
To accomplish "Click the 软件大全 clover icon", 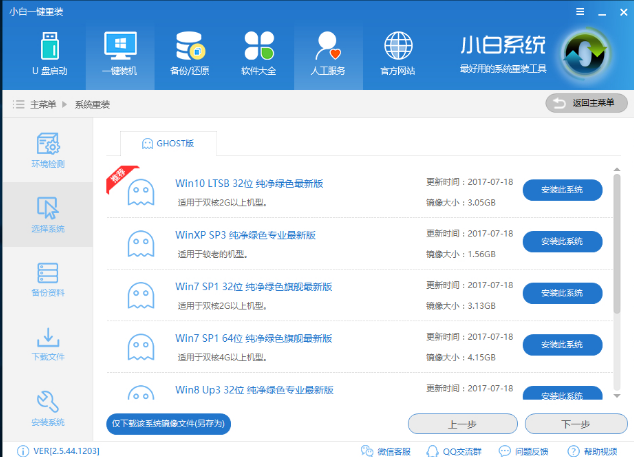I will pos(258,54).
